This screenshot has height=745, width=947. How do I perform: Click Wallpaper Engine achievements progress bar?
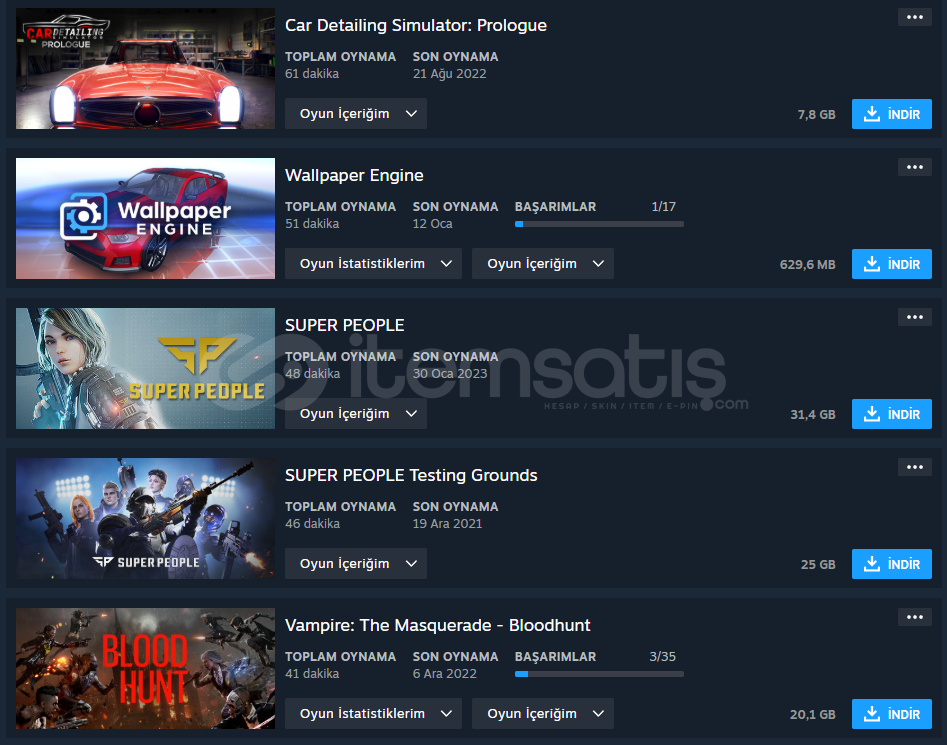click(x=599, y=224)
